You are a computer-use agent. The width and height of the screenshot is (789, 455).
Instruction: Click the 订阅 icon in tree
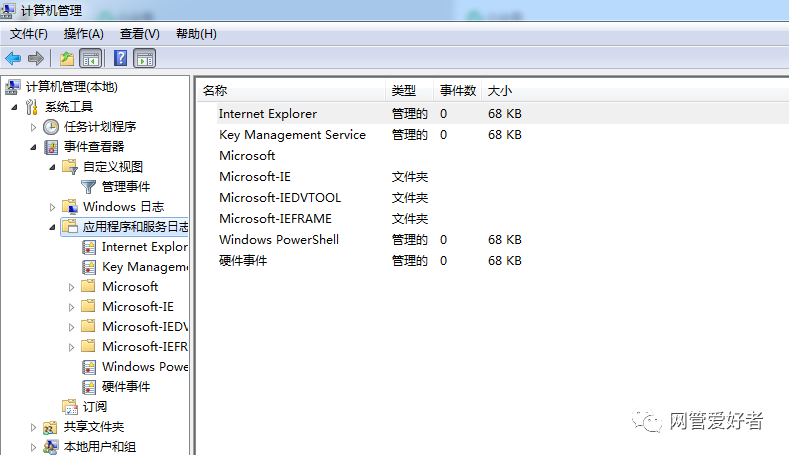(x=70, y=407)
